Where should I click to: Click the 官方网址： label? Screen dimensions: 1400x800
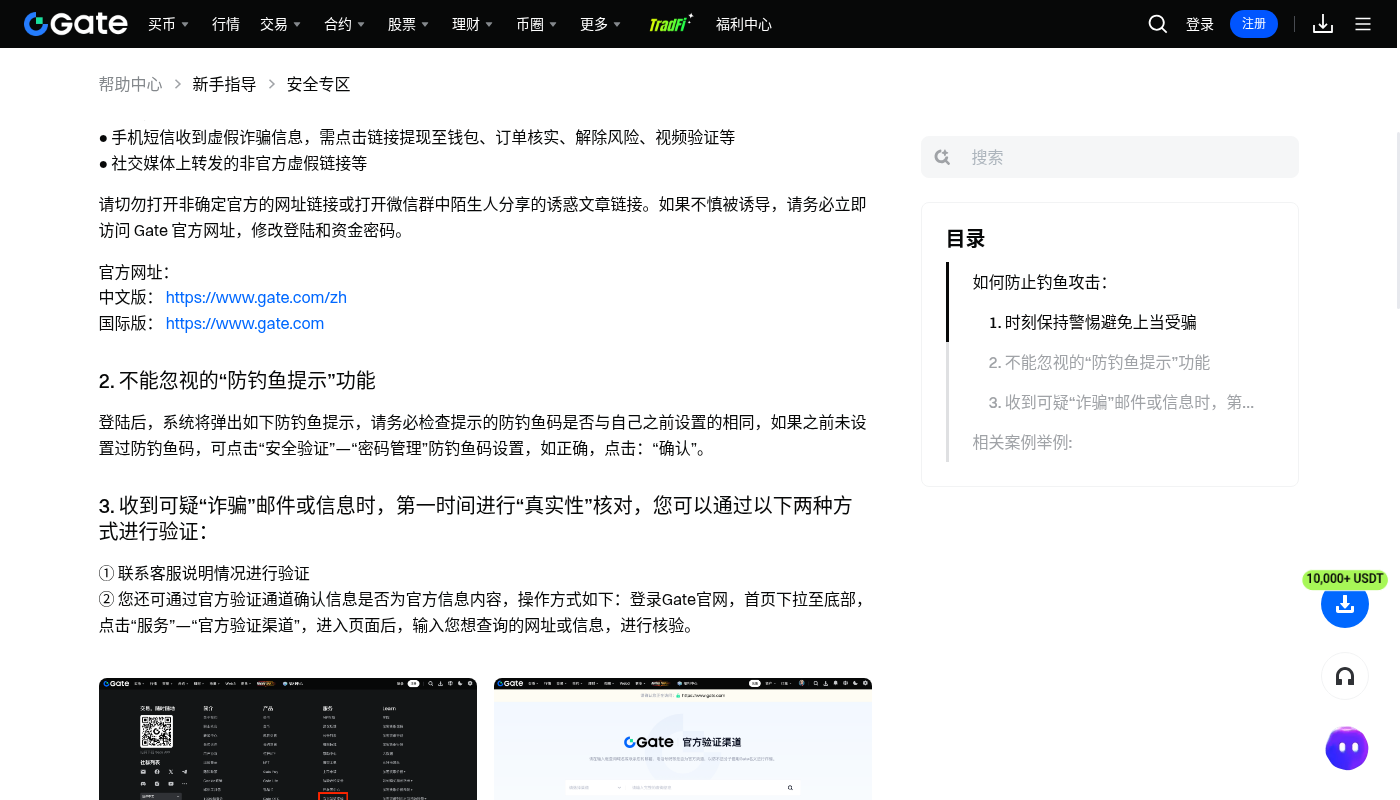point(135,271)
